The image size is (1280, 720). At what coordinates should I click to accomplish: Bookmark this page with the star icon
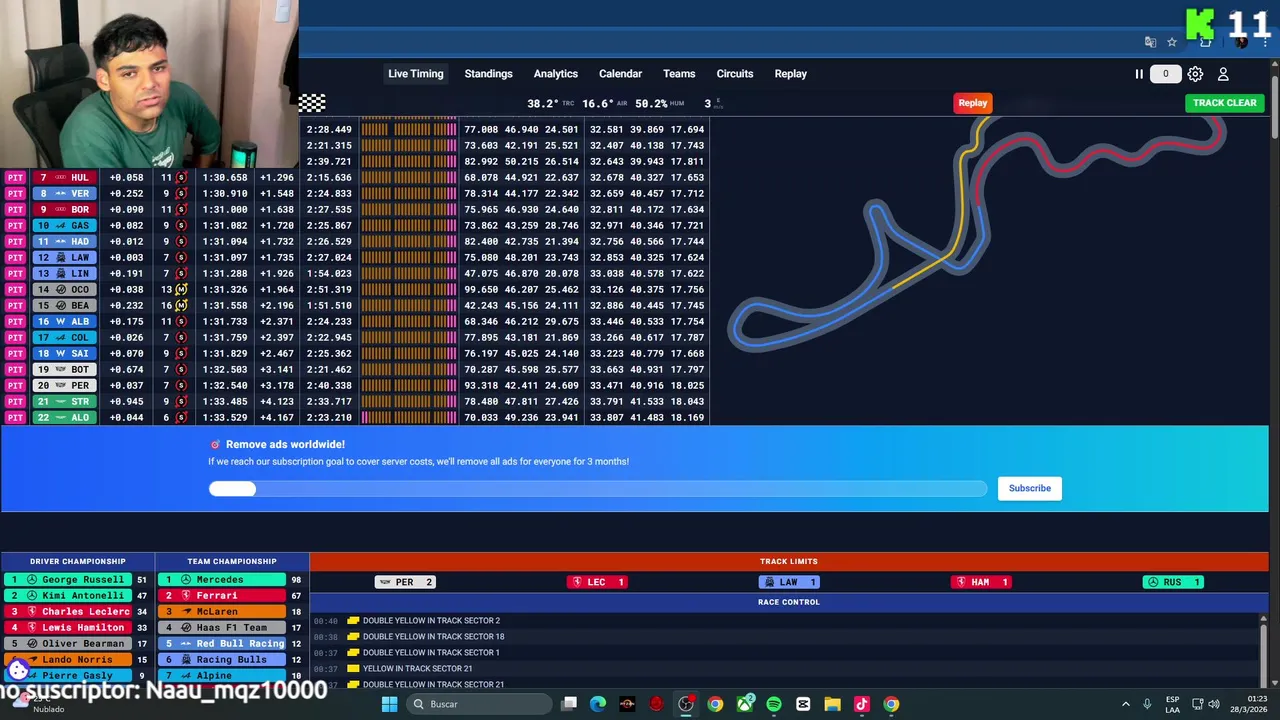[1172, 42]
